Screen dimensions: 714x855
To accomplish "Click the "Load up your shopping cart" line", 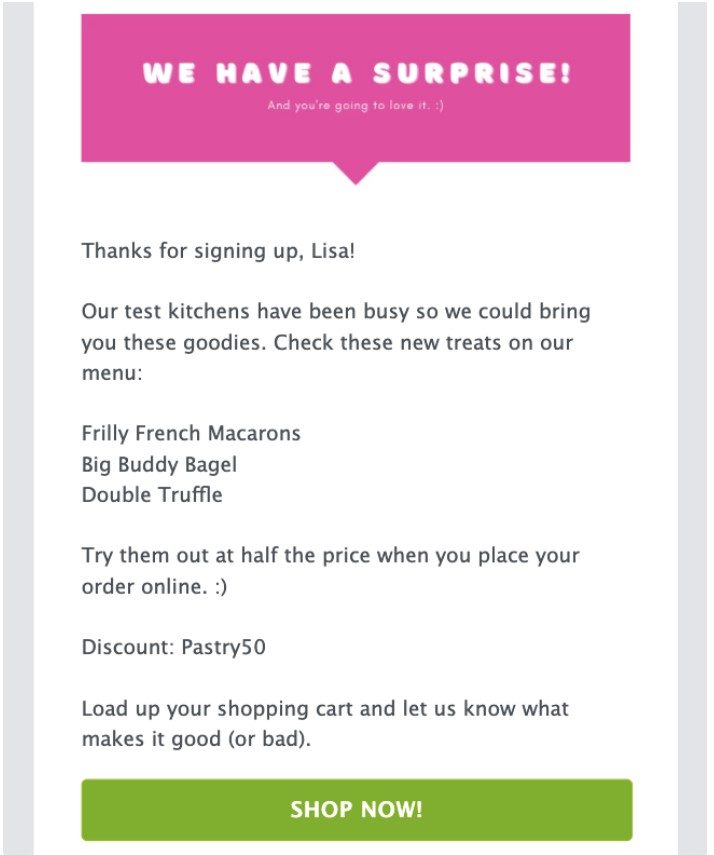I will pos(325,708).
